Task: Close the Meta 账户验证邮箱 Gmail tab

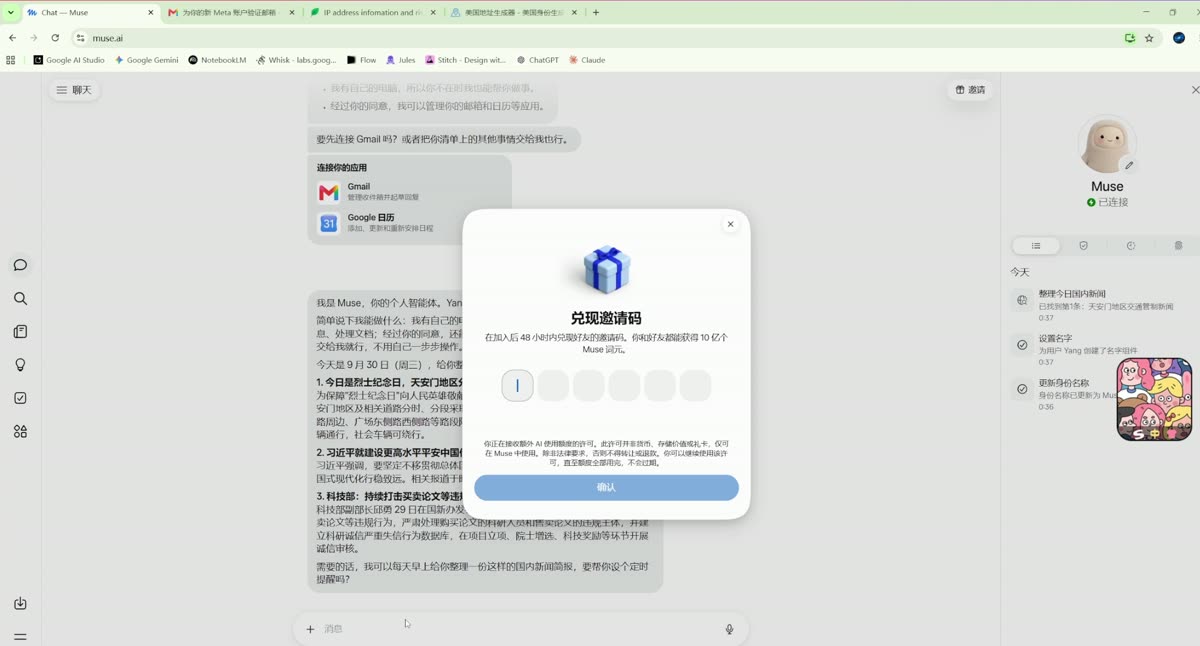Action: pos(291,13)
